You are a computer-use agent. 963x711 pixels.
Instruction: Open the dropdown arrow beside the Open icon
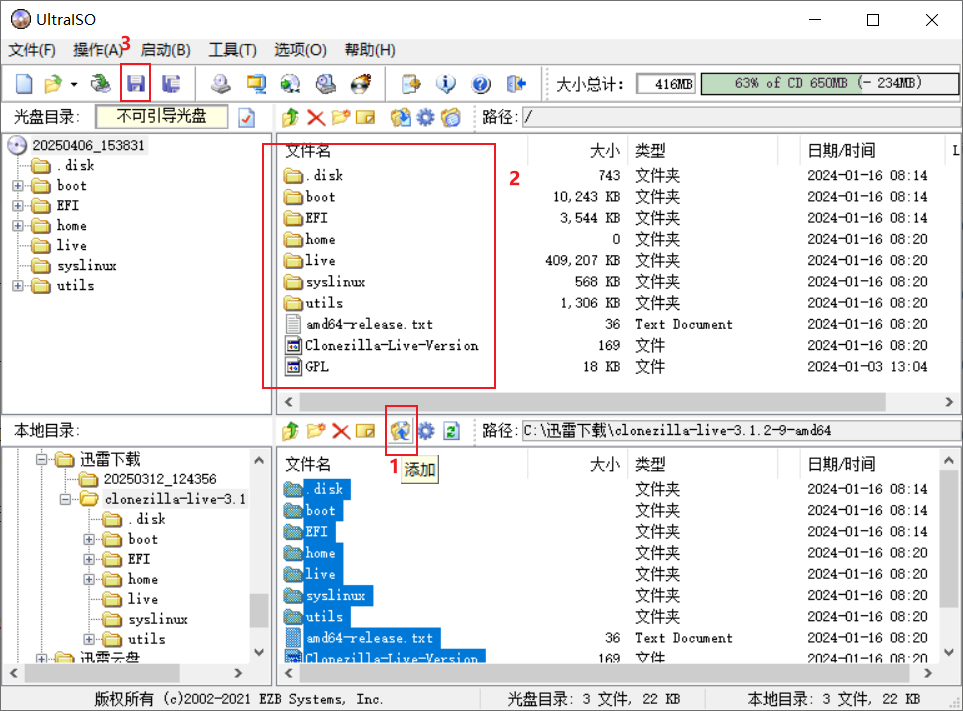(x=74, y=84)
